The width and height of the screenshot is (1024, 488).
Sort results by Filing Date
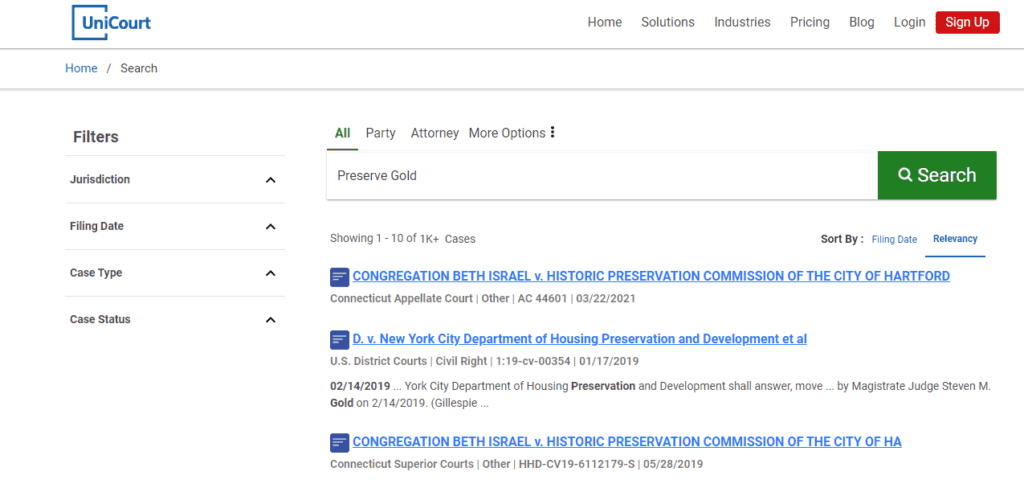894,240
